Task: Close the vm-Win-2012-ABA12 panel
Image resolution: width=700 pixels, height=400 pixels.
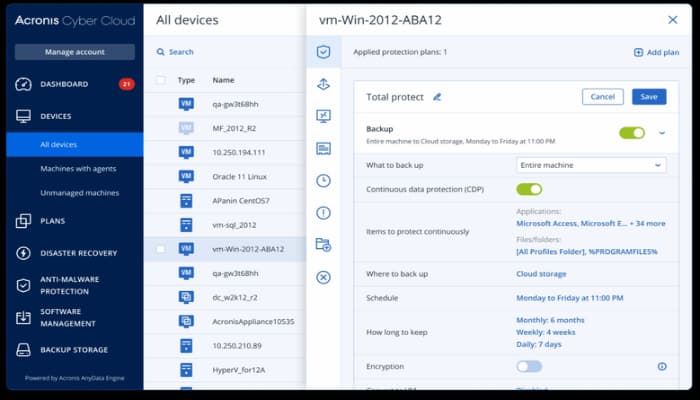Action: pos(672,20)
